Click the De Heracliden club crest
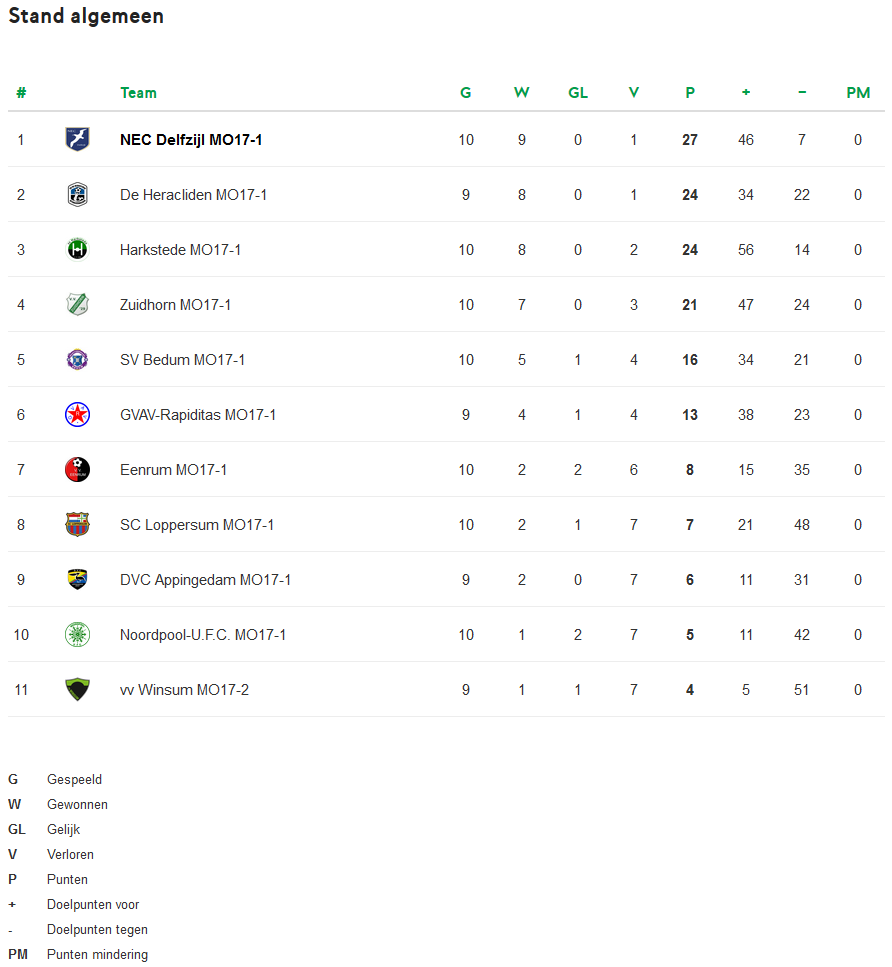 (77, 194)
